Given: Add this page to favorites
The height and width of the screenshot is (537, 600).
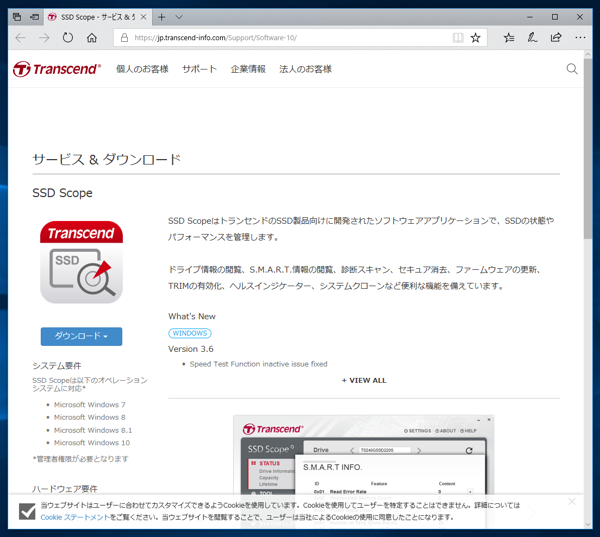Looking at the screenshot, I should point(475,38).
